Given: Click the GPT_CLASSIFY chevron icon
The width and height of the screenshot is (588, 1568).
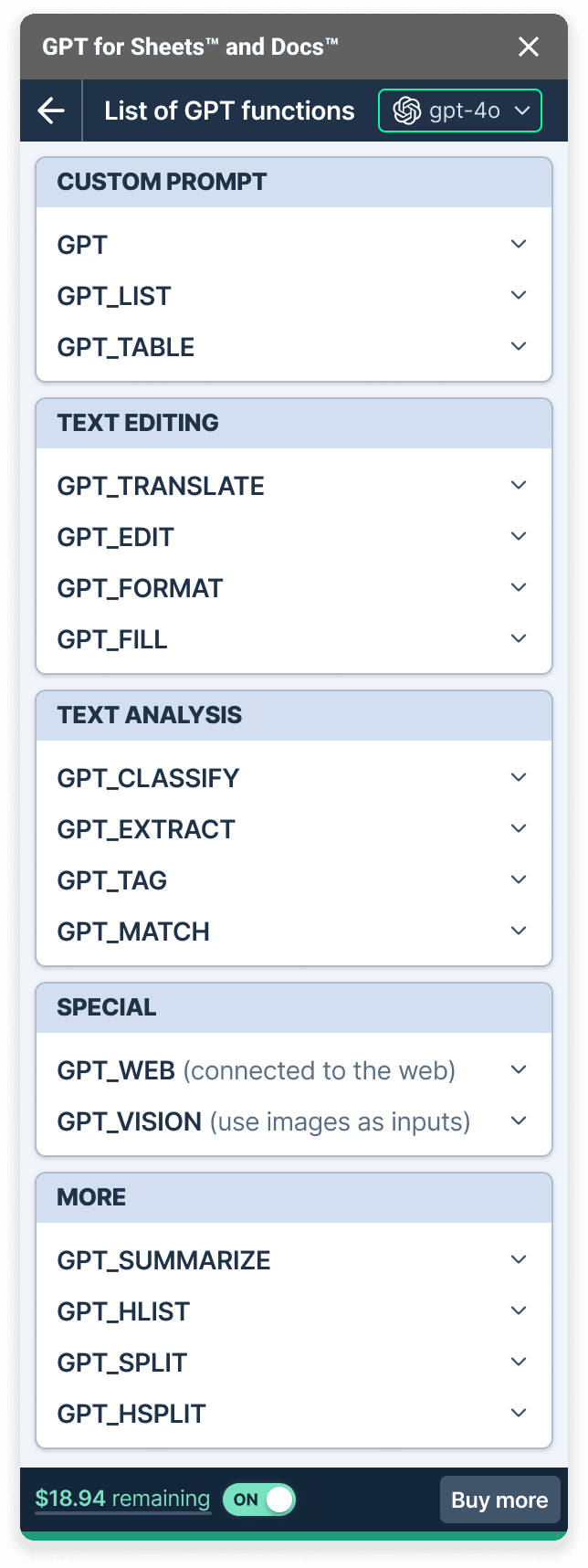Looking at the screenshot, I should pos(519,777).
